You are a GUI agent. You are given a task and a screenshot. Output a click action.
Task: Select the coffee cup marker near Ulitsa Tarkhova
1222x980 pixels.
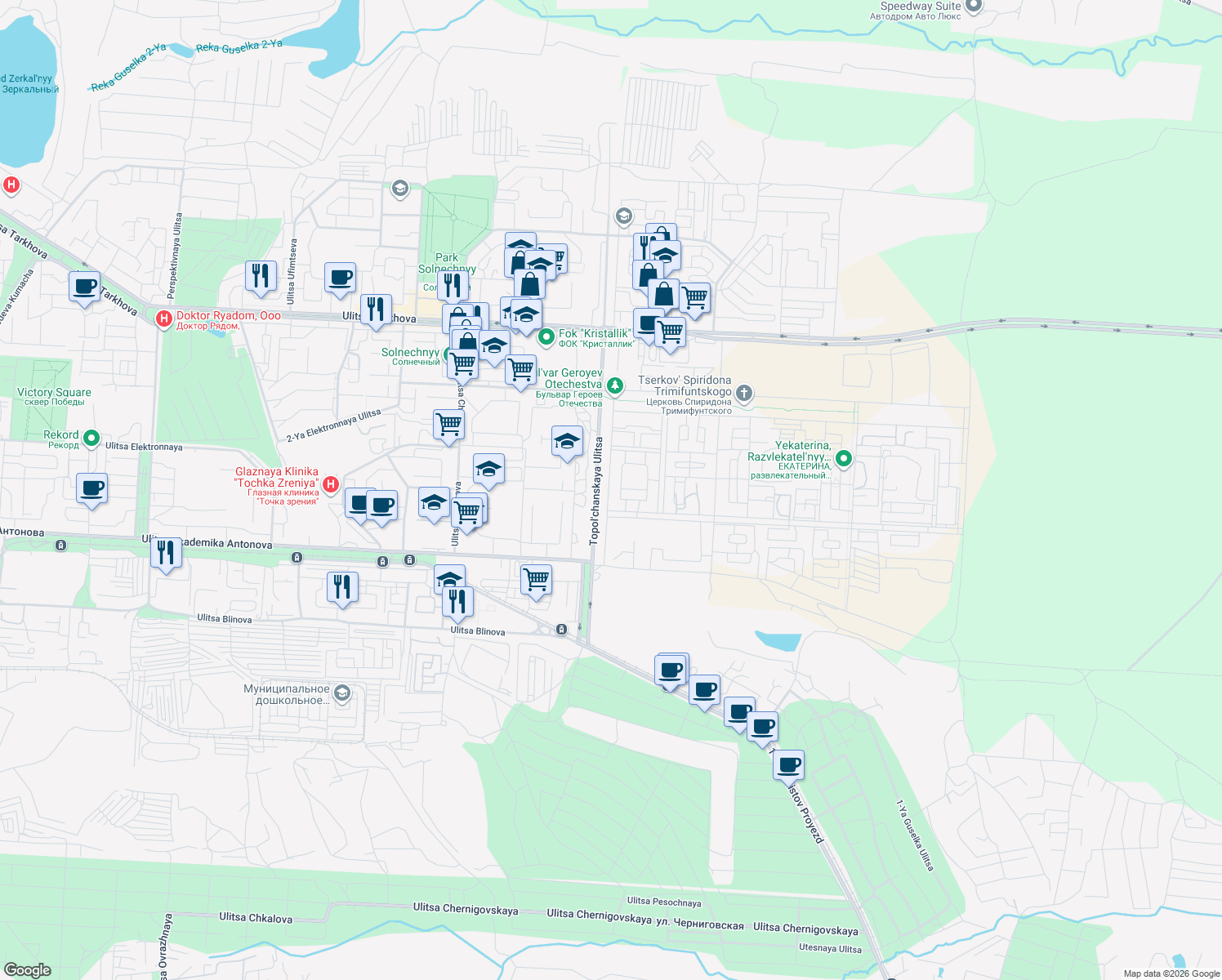tap(83, 287)
